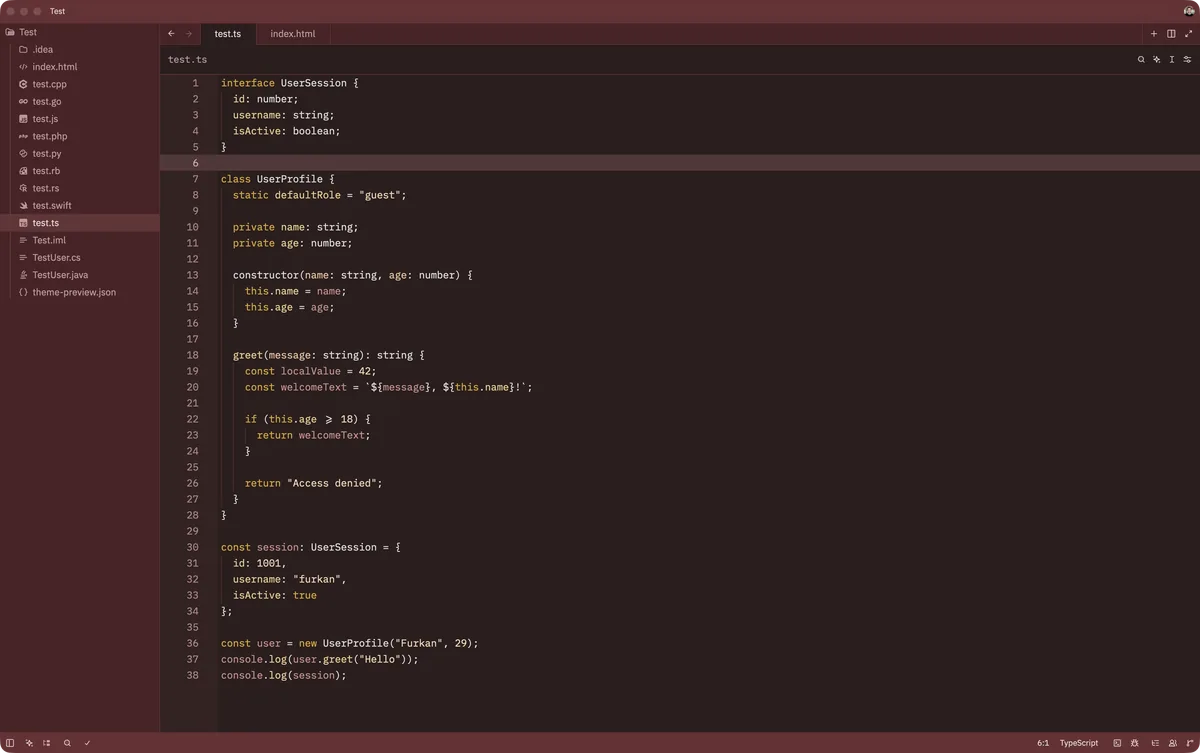Click "welcomeText" on the const line
The width and height of the screenshot is (1200, 753).
[x=314, y=387]
